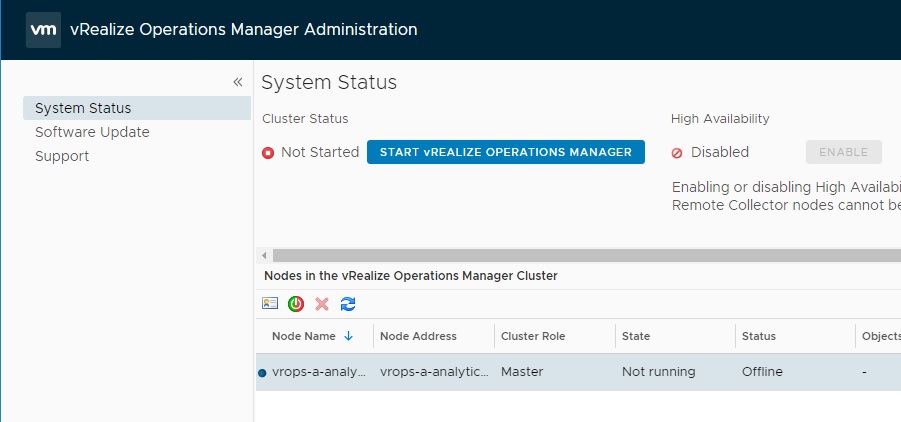Screen dimensions: 901x422
Task: Click the red Not Started status icon
Action: click(x=268, y=153)
